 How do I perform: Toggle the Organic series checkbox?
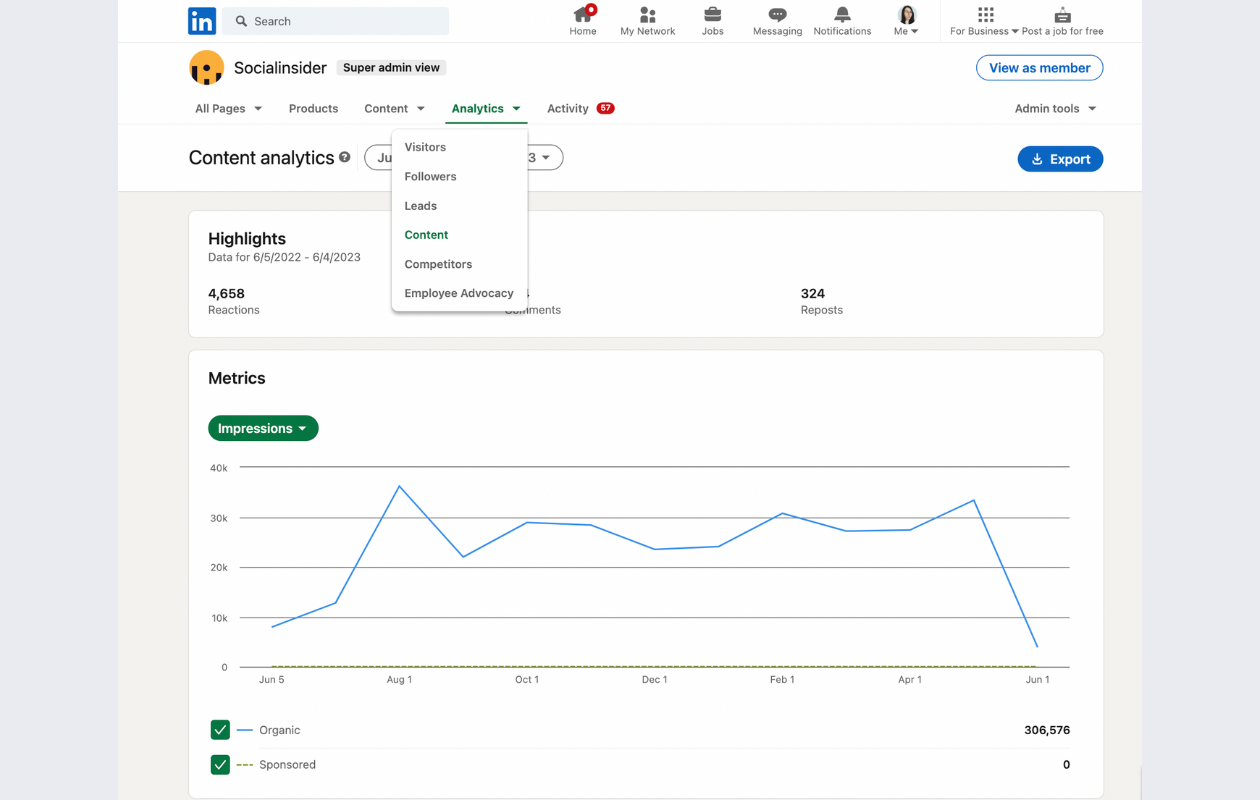tap(221, 730)
